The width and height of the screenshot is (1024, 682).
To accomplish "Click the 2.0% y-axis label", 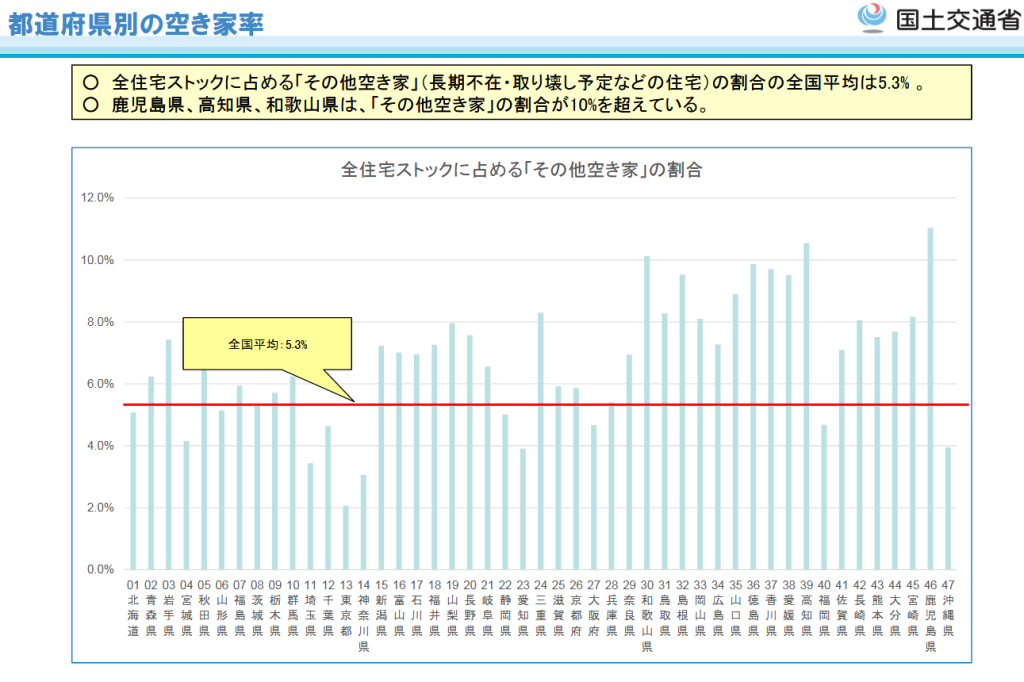I will (100, 508).
